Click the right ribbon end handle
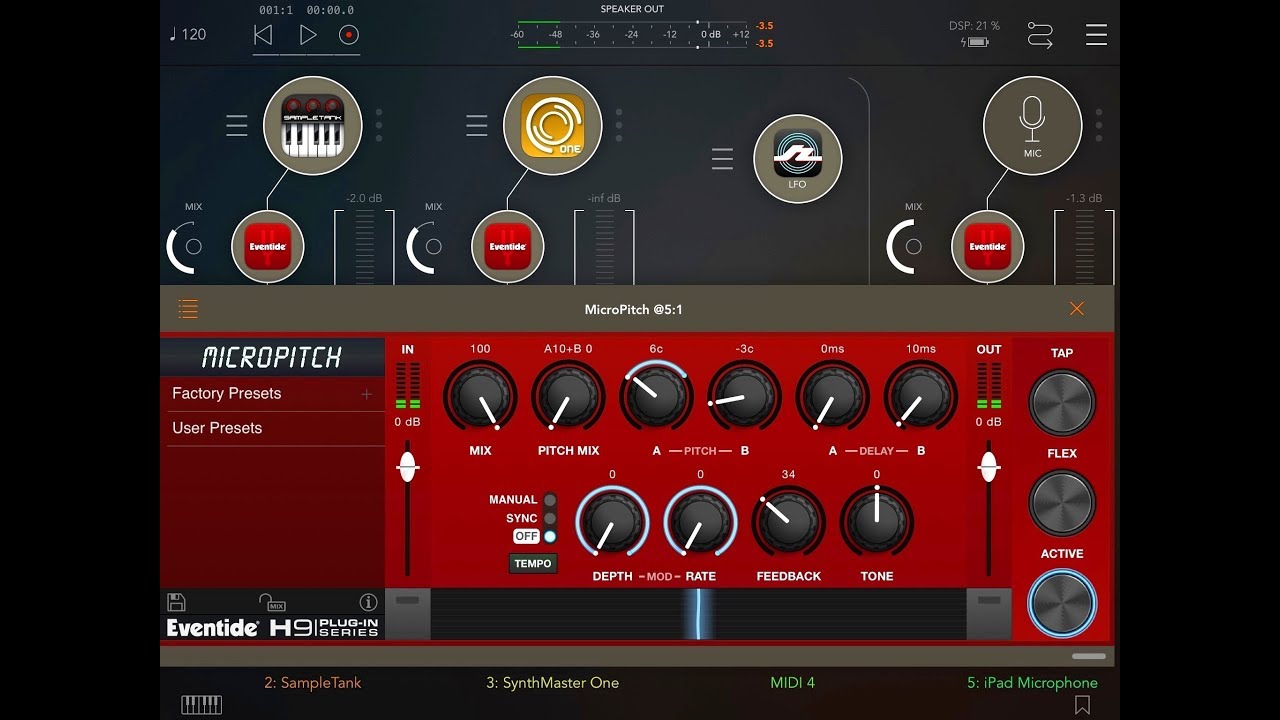This screenshot has width=1280, height=720. point(988,614)
